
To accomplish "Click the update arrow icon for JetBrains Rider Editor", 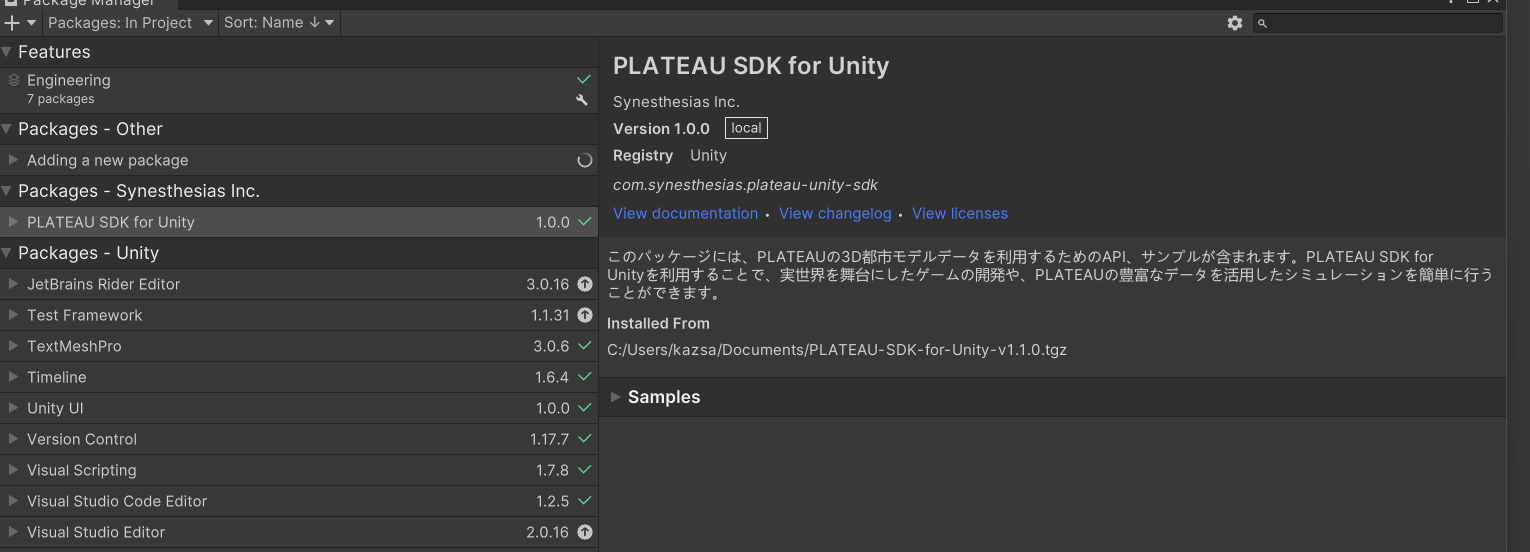I will (x=585, y=284).
